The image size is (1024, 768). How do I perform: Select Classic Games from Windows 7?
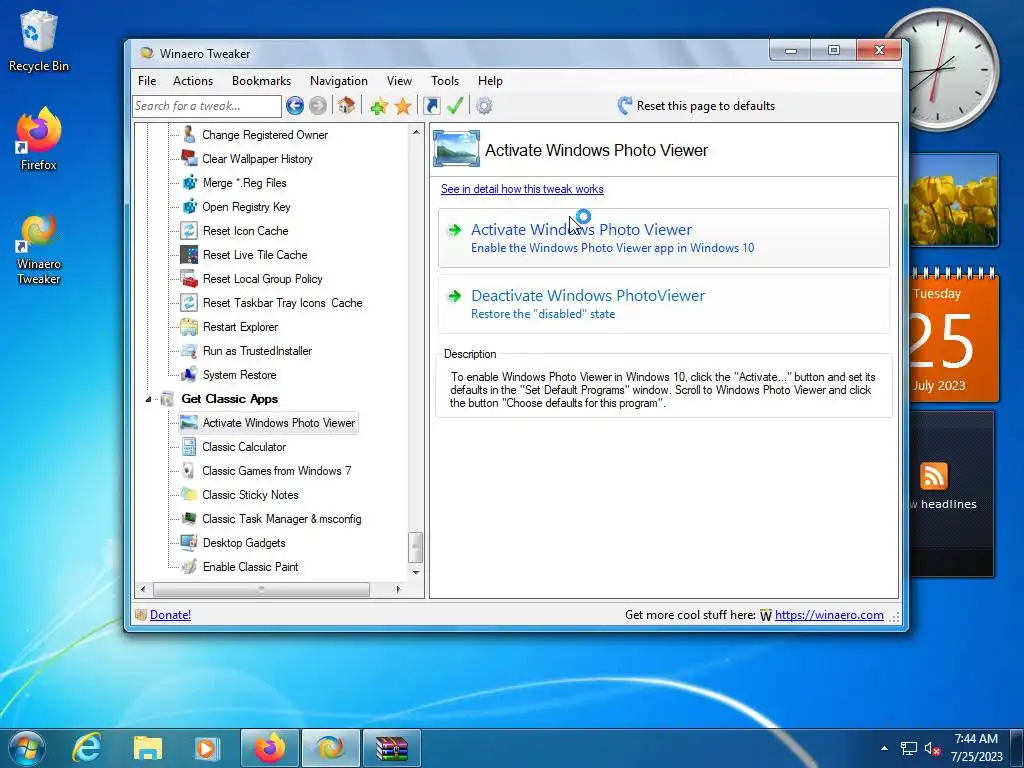[x=276, y=471]
